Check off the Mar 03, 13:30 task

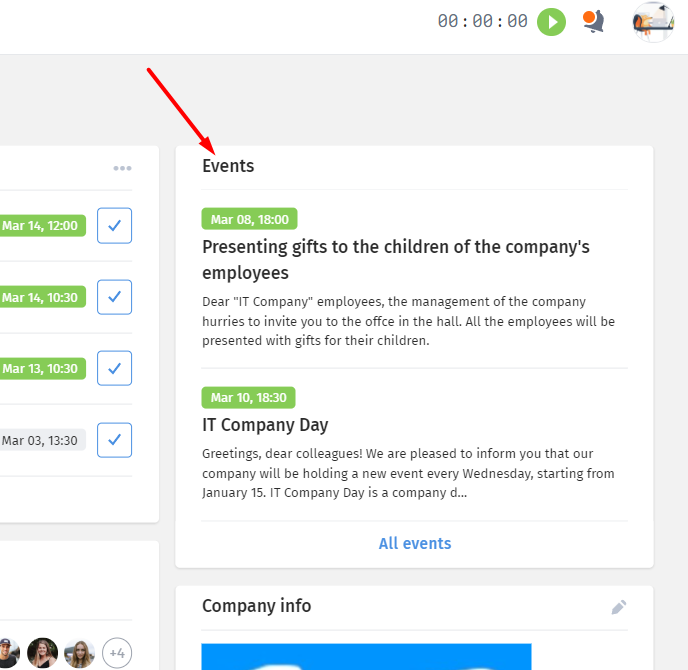pos(115,440)
